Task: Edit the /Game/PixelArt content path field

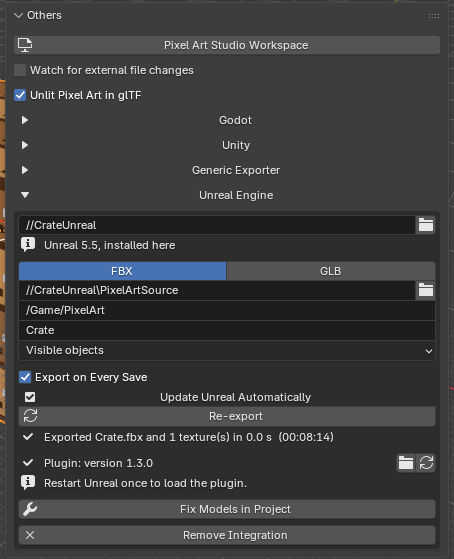Action: (x=227, y=310)
